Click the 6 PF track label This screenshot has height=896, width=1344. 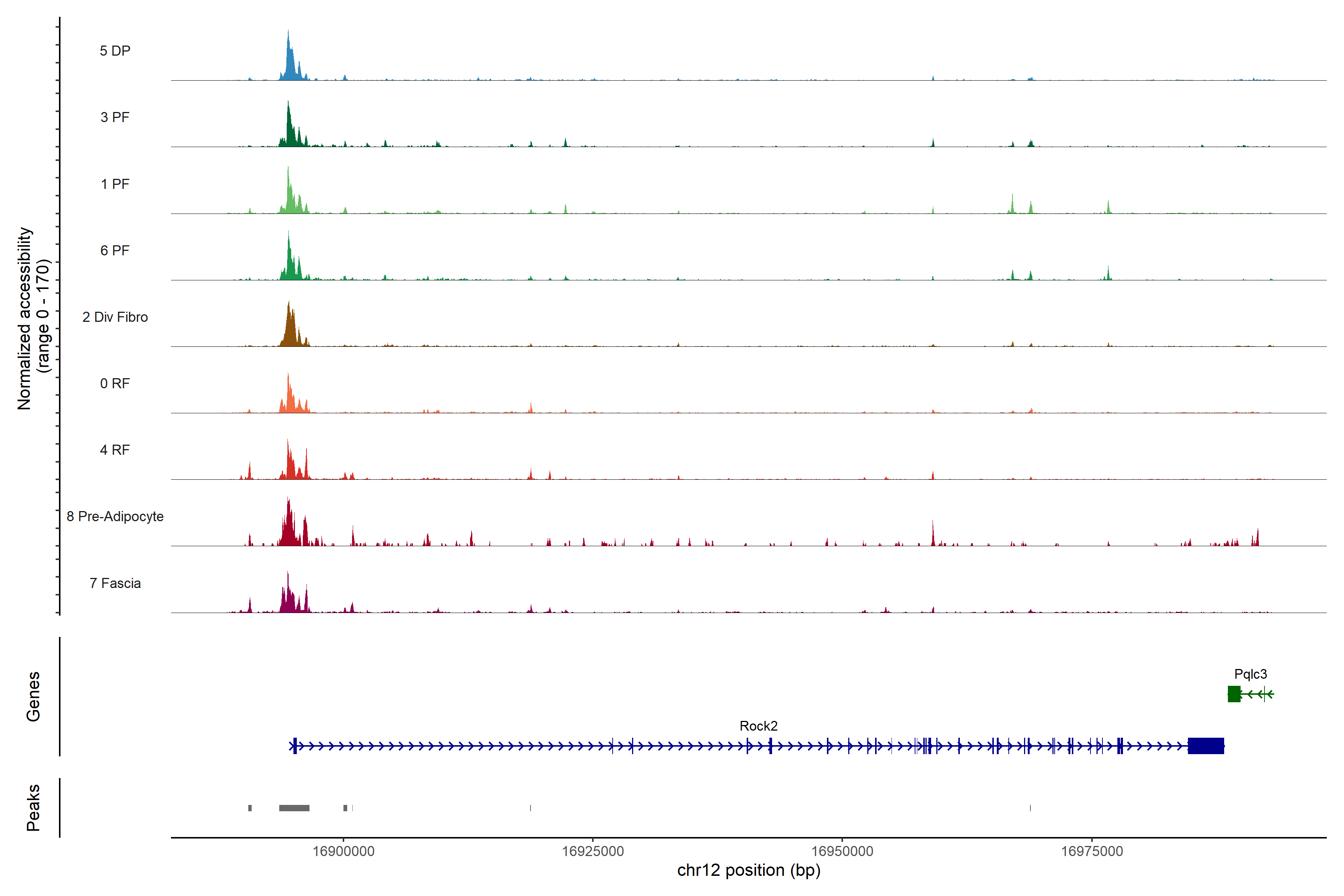[x=115, y=250]
